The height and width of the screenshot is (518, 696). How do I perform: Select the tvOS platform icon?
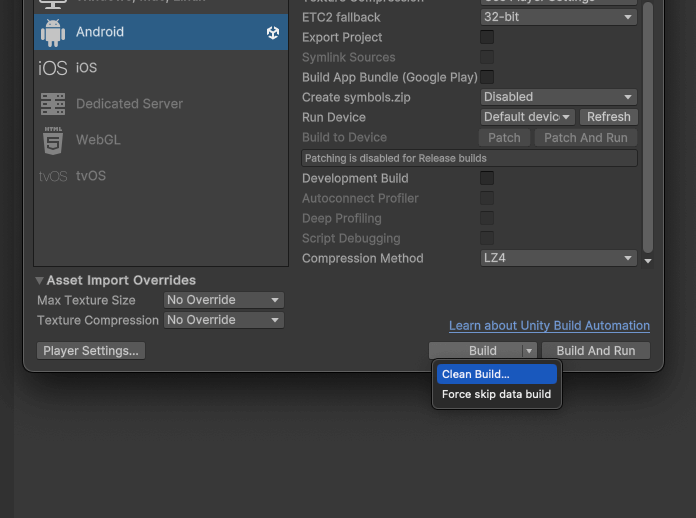[52, 176]
